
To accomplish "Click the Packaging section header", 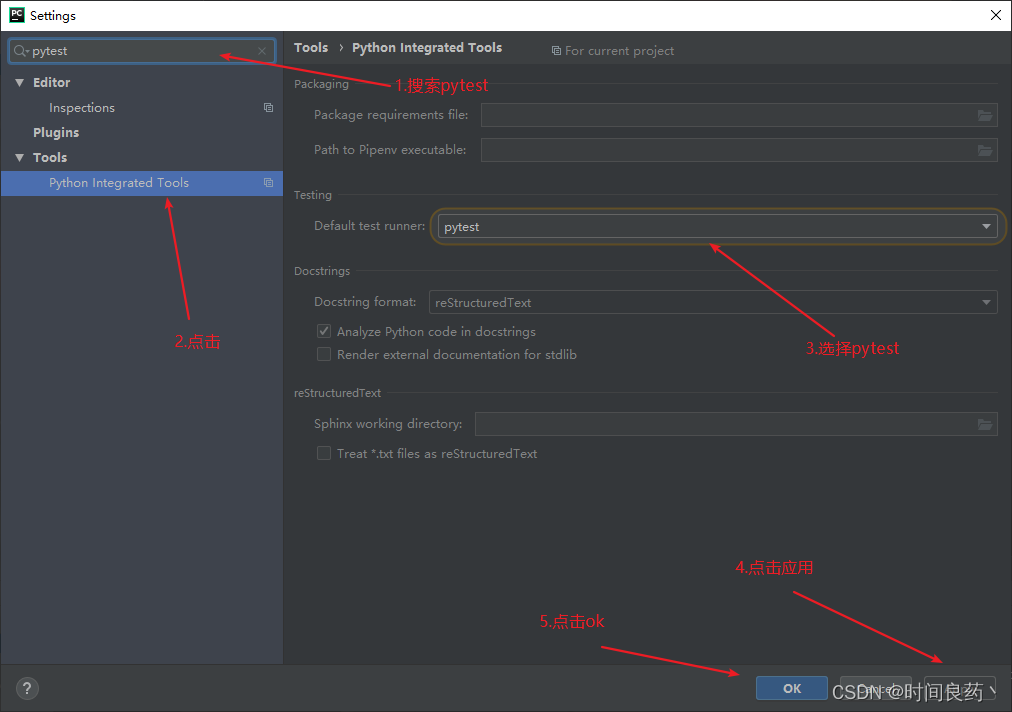I will tap(321, 84).
